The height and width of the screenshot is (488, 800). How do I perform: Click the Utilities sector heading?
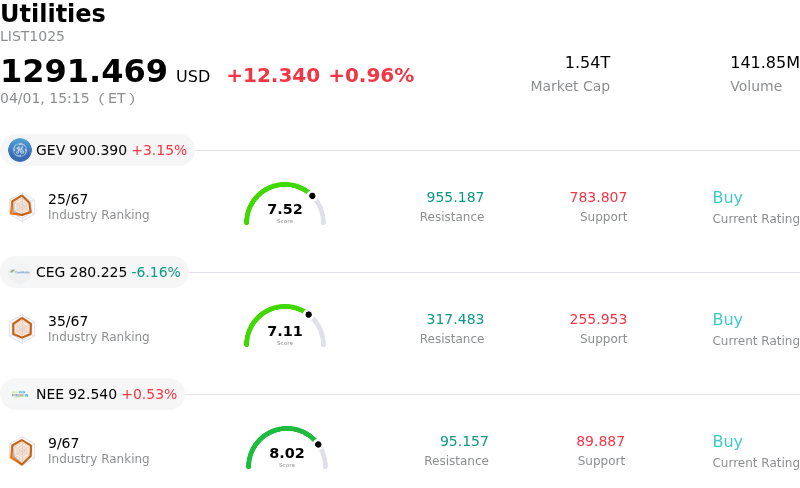[53, 14]
